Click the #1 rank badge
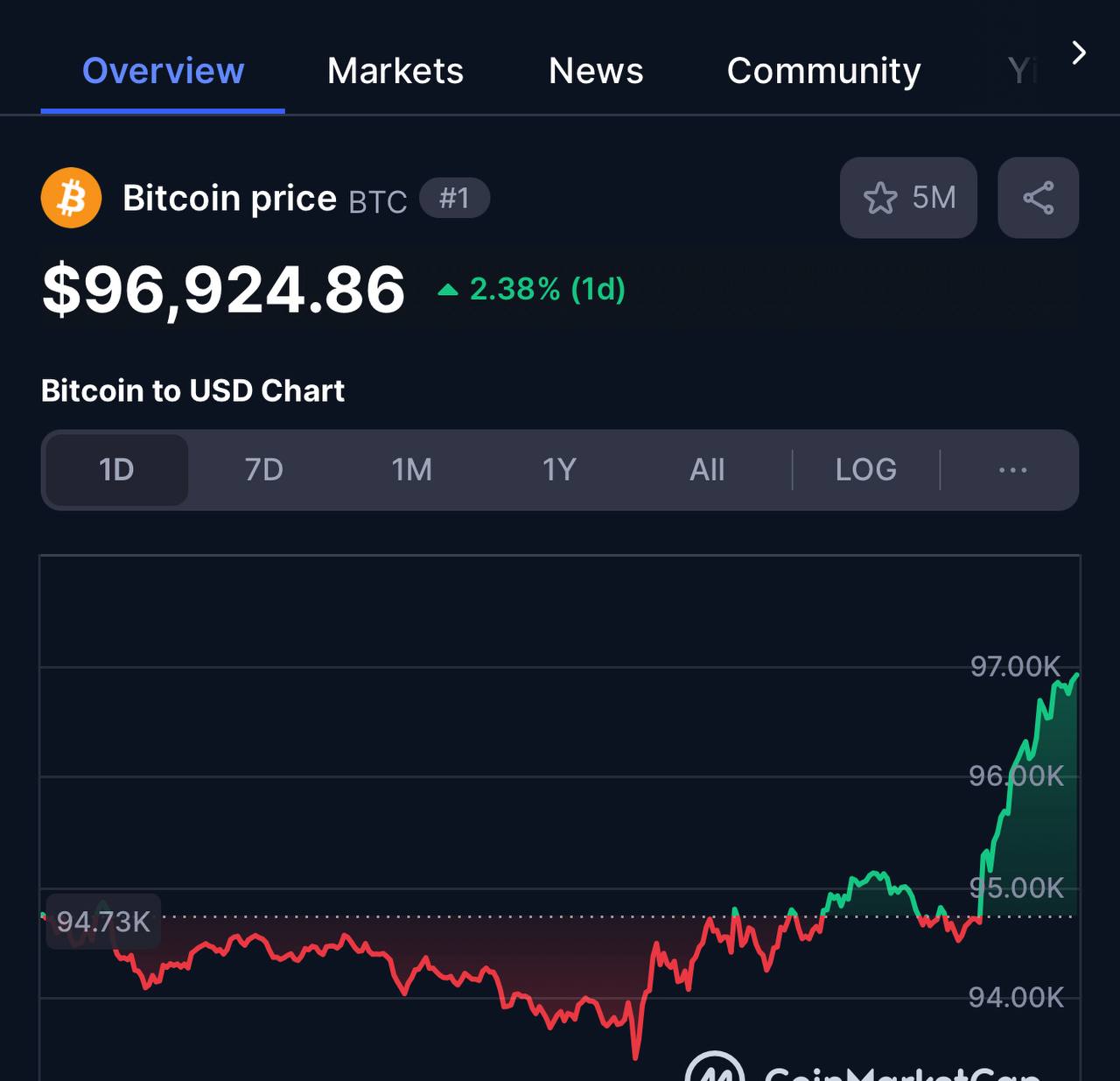Viewport: 1120px width, 1081px height. point(454,198)
